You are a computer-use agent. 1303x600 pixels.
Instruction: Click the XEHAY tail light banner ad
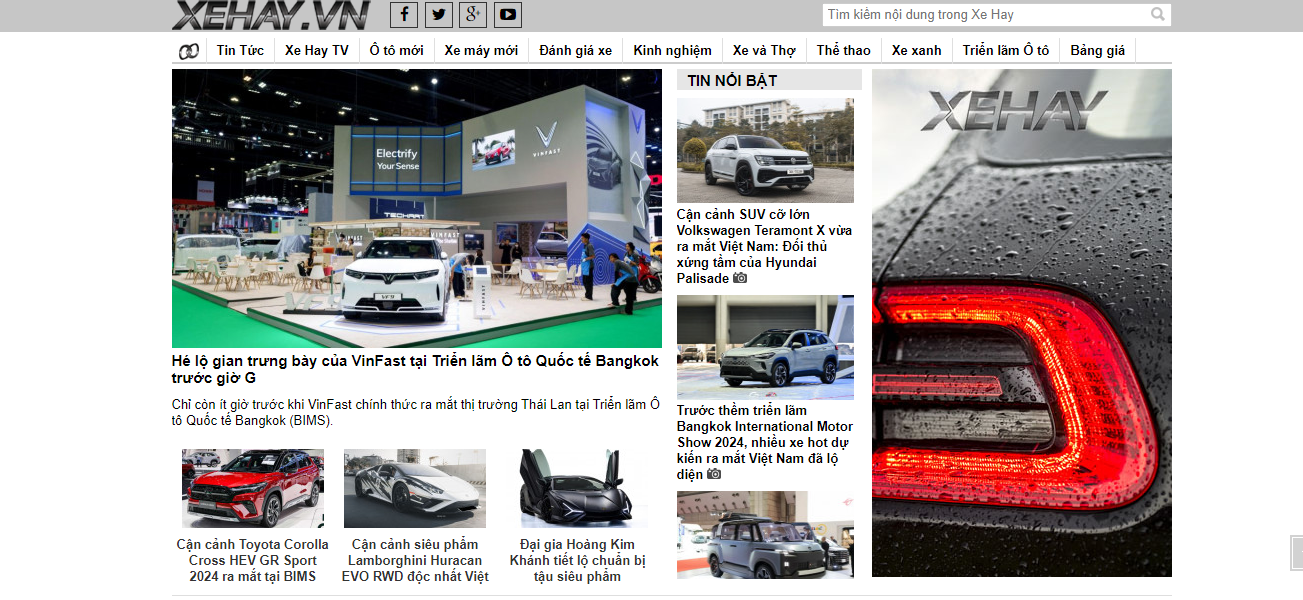point(1022,323)
